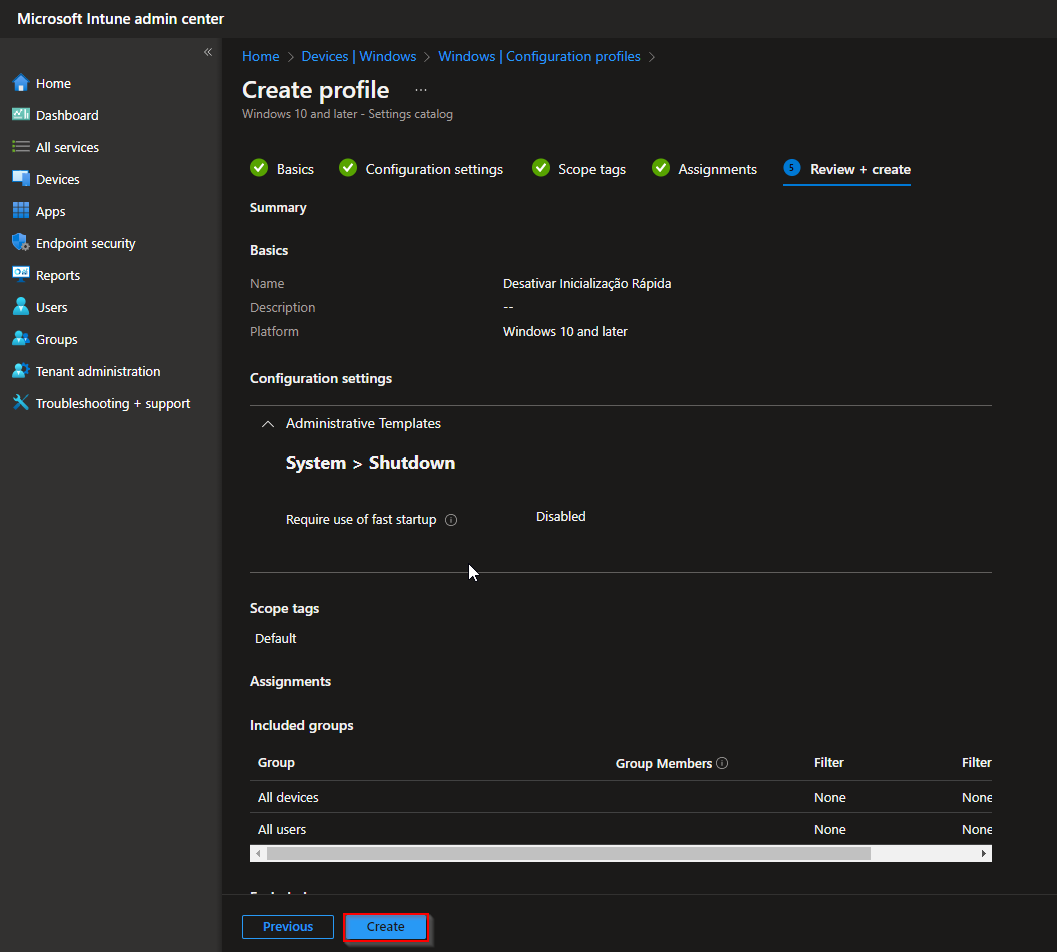Click the scrollbar right arrow under groups table
Viewport: 1057px width, 952px height.
984,854
